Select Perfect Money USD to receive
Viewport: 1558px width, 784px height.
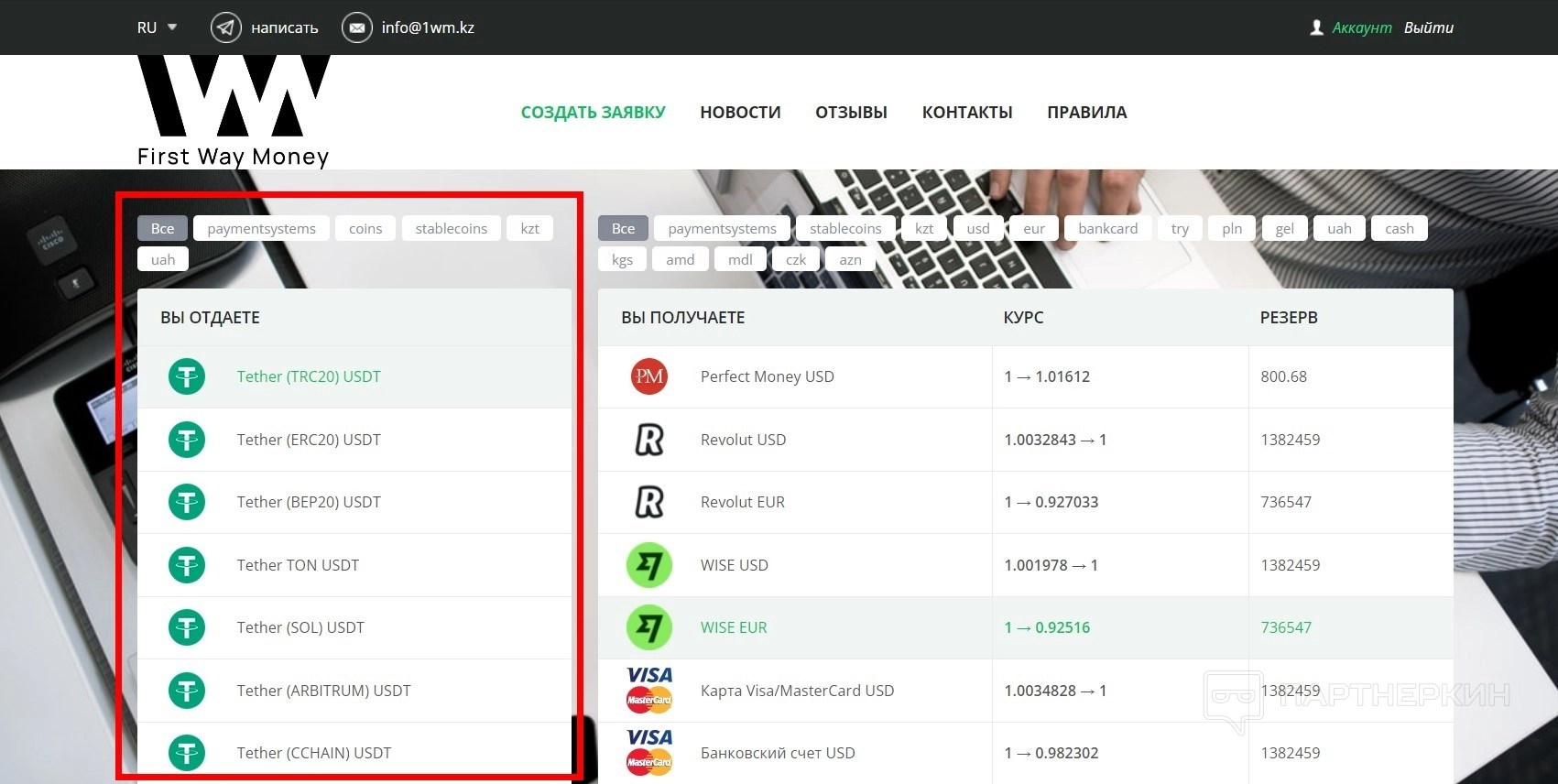point(1026,376)
